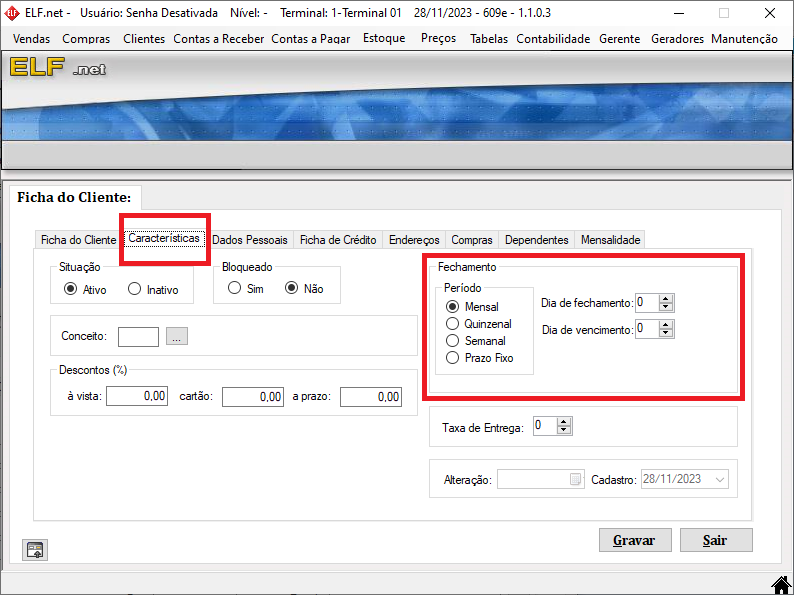Viewport: 794px width, 595px height.
Task: Open the Clientes menu
Action: coord(144,39)
